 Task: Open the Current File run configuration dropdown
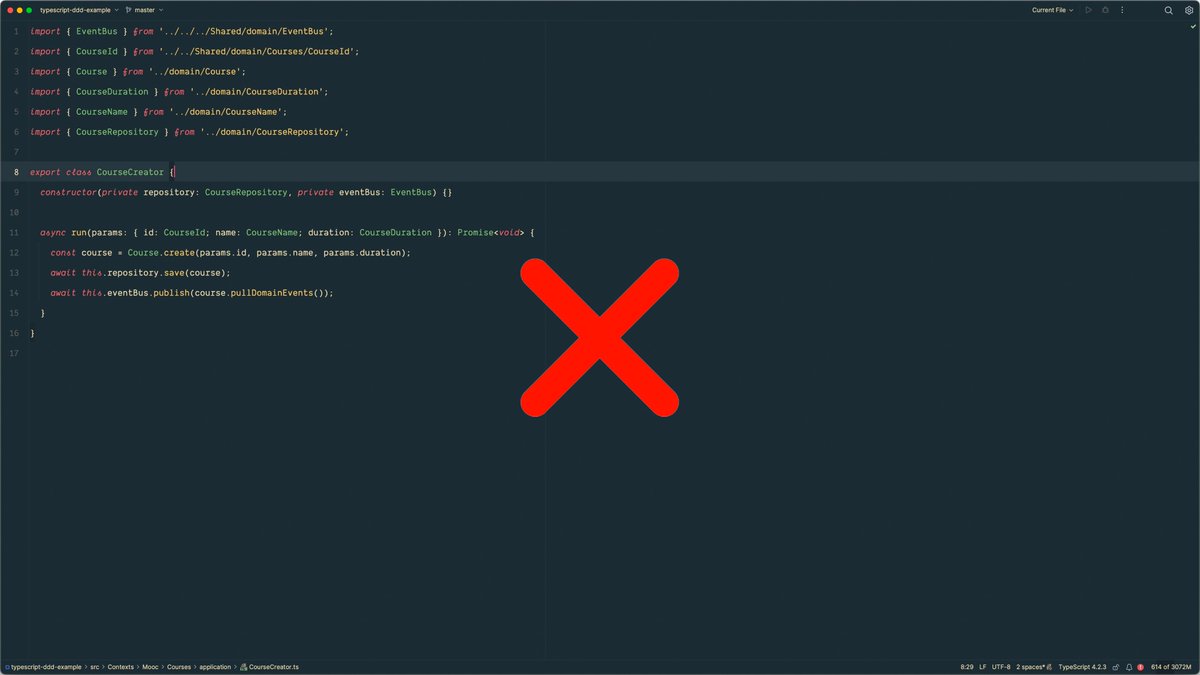tap(1053, 10)
